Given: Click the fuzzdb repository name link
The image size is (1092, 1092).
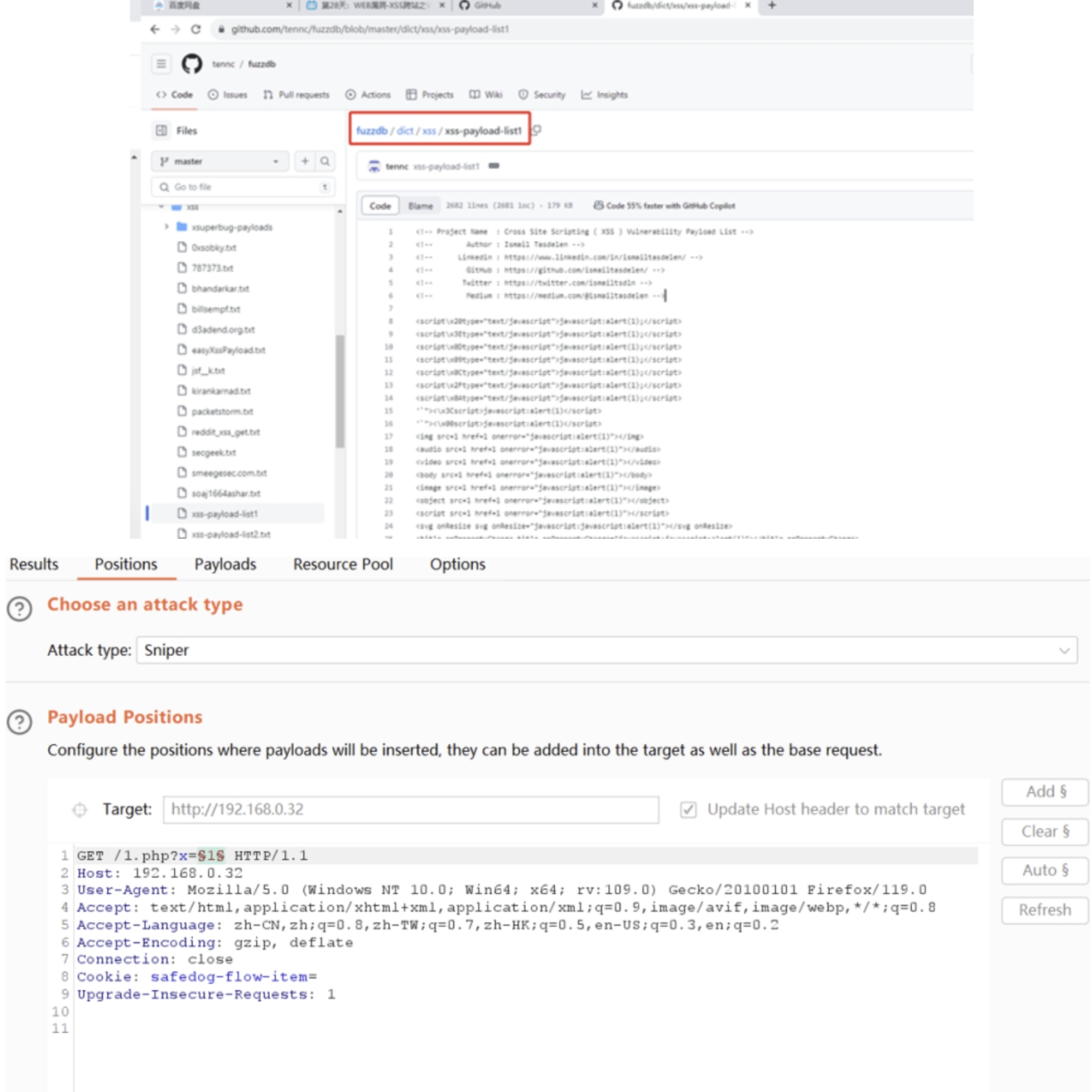Looking at the screenshot, I should 261,64.
